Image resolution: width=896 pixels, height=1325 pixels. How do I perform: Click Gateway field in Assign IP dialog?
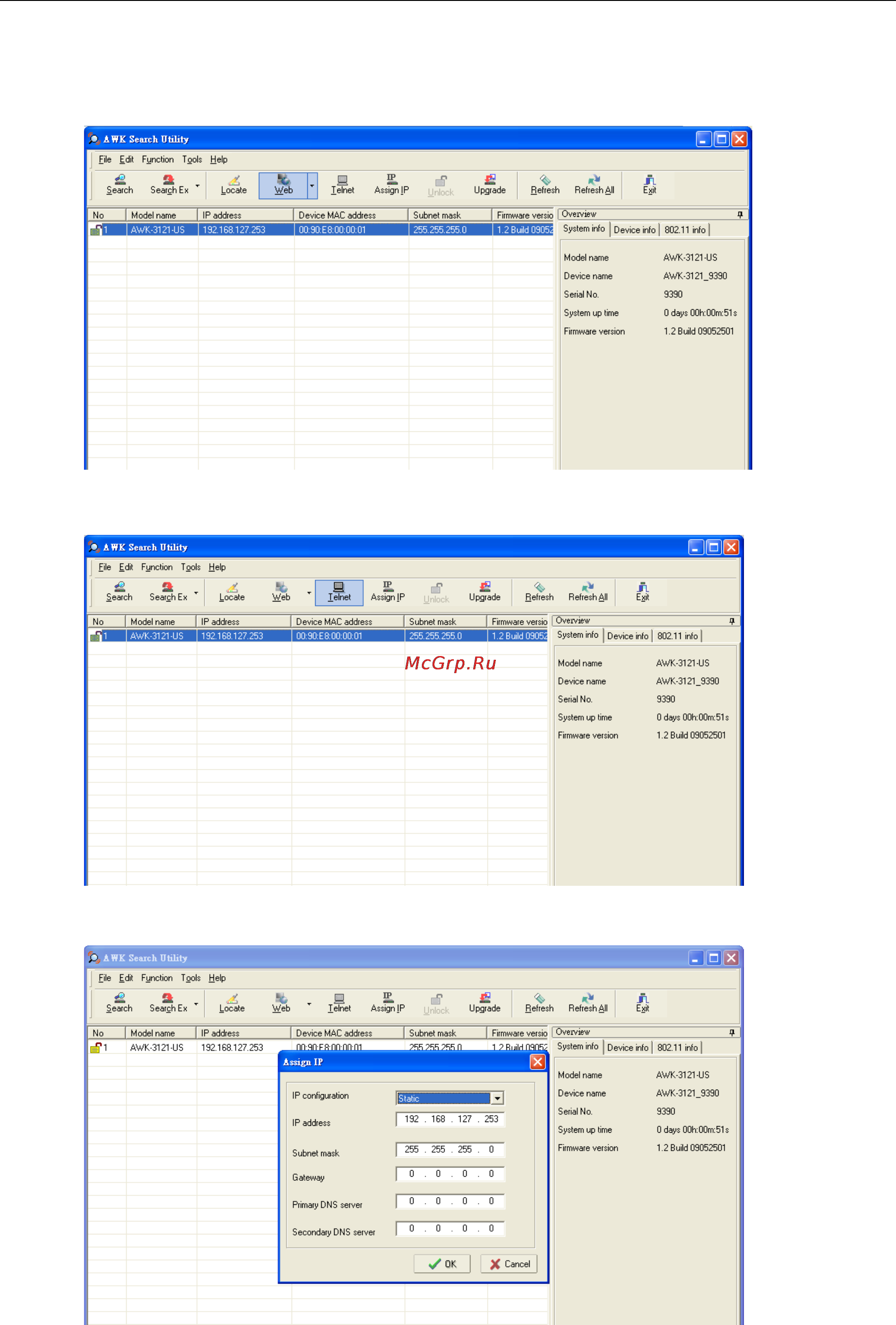click(450, 1174)
